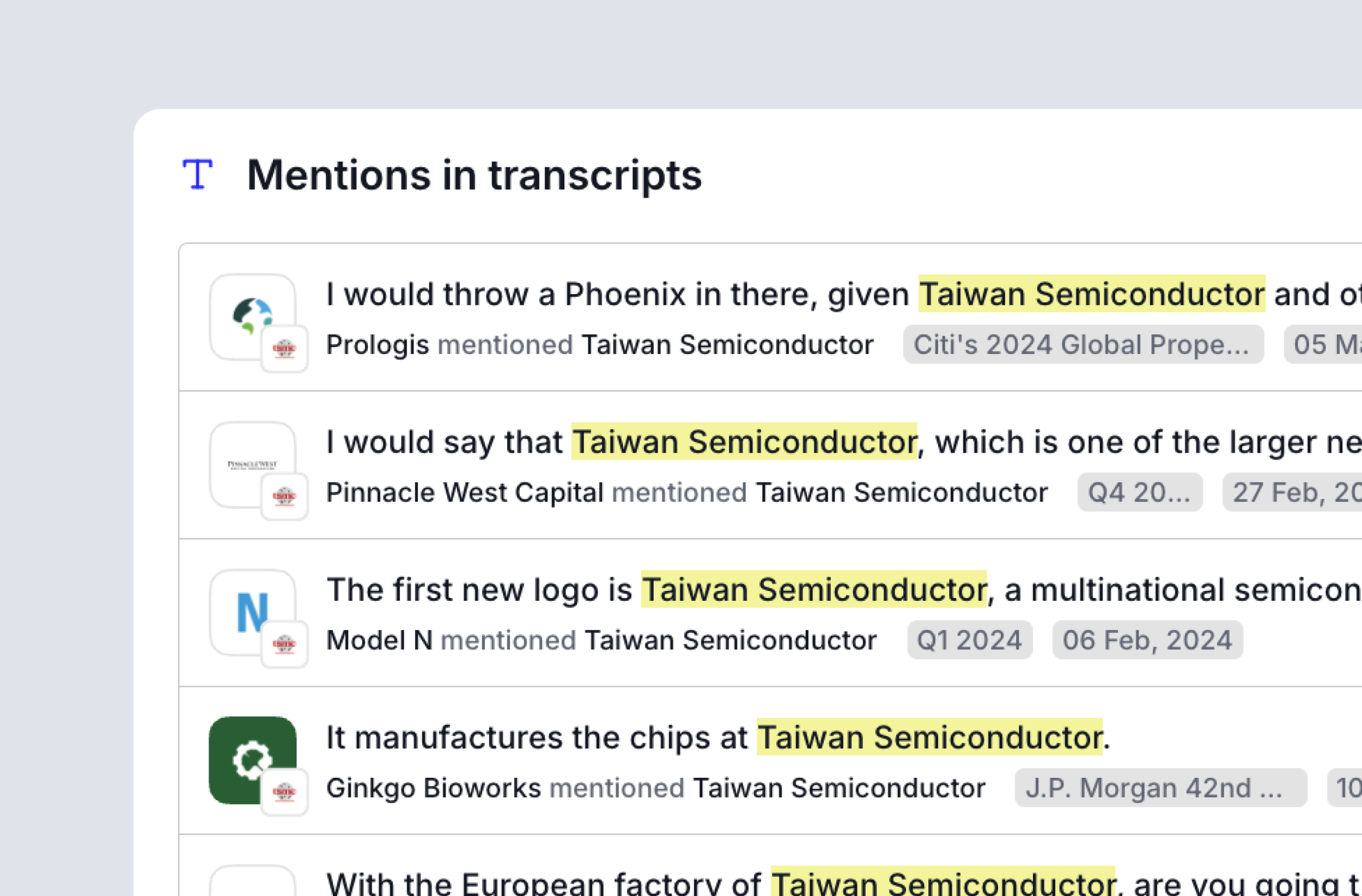This screenshot has height=896, width=1362.
Task: Open the quote 'It manufactures the chips'
Action: point(718,737)
